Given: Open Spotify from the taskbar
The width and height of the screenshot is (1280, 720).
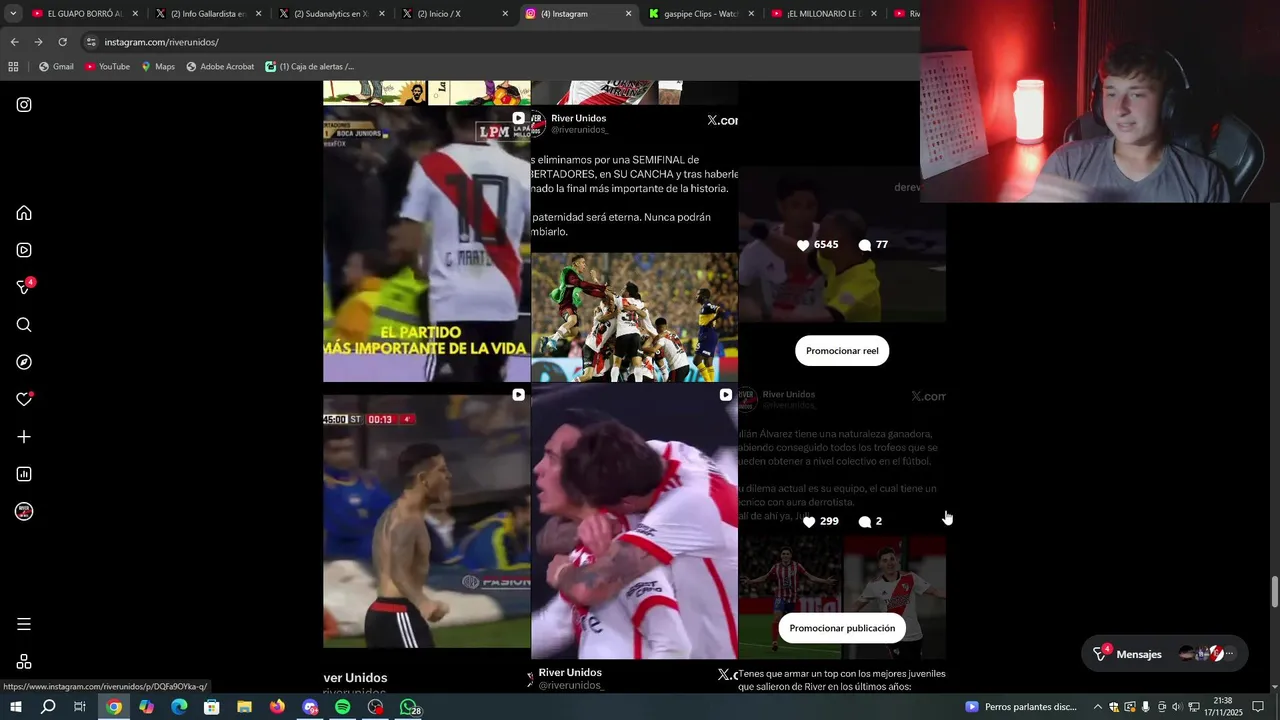Looking at the screenshot, I should point(342,707).
